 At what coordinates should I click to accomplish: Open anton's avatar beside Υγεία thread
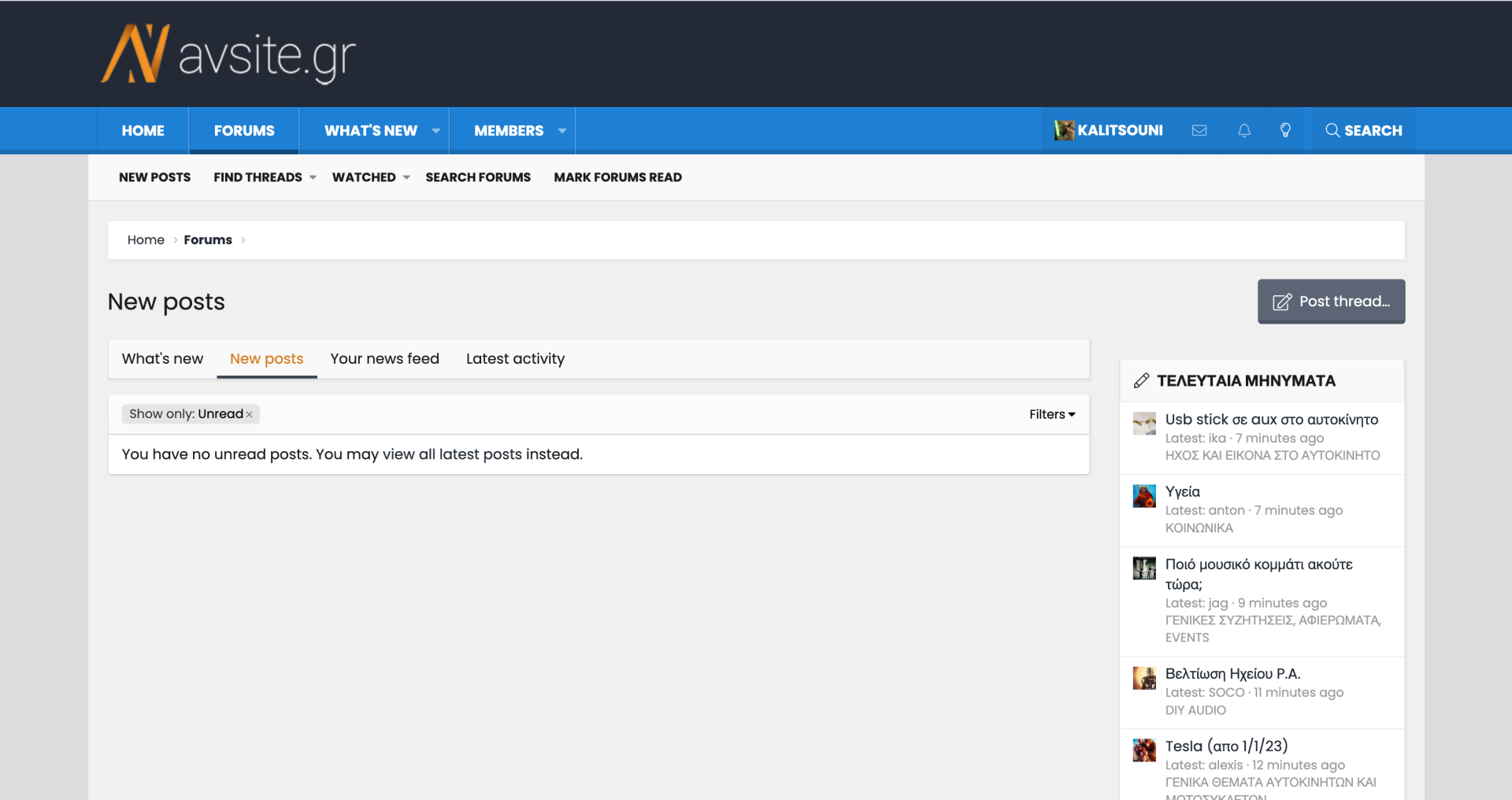(1144, 496)
